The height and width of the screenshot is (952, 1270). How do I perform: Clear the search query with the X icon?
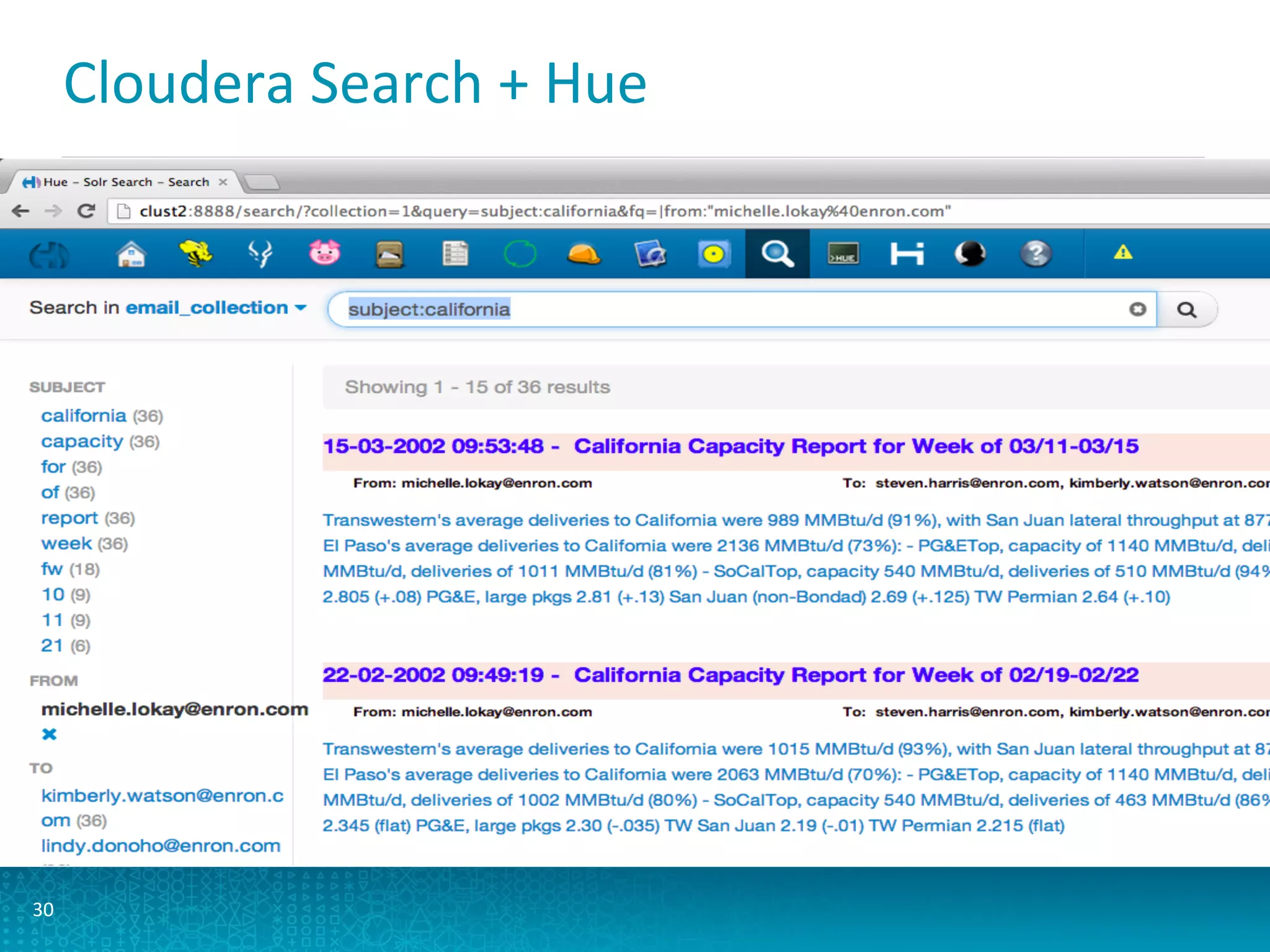[1137, 309]
